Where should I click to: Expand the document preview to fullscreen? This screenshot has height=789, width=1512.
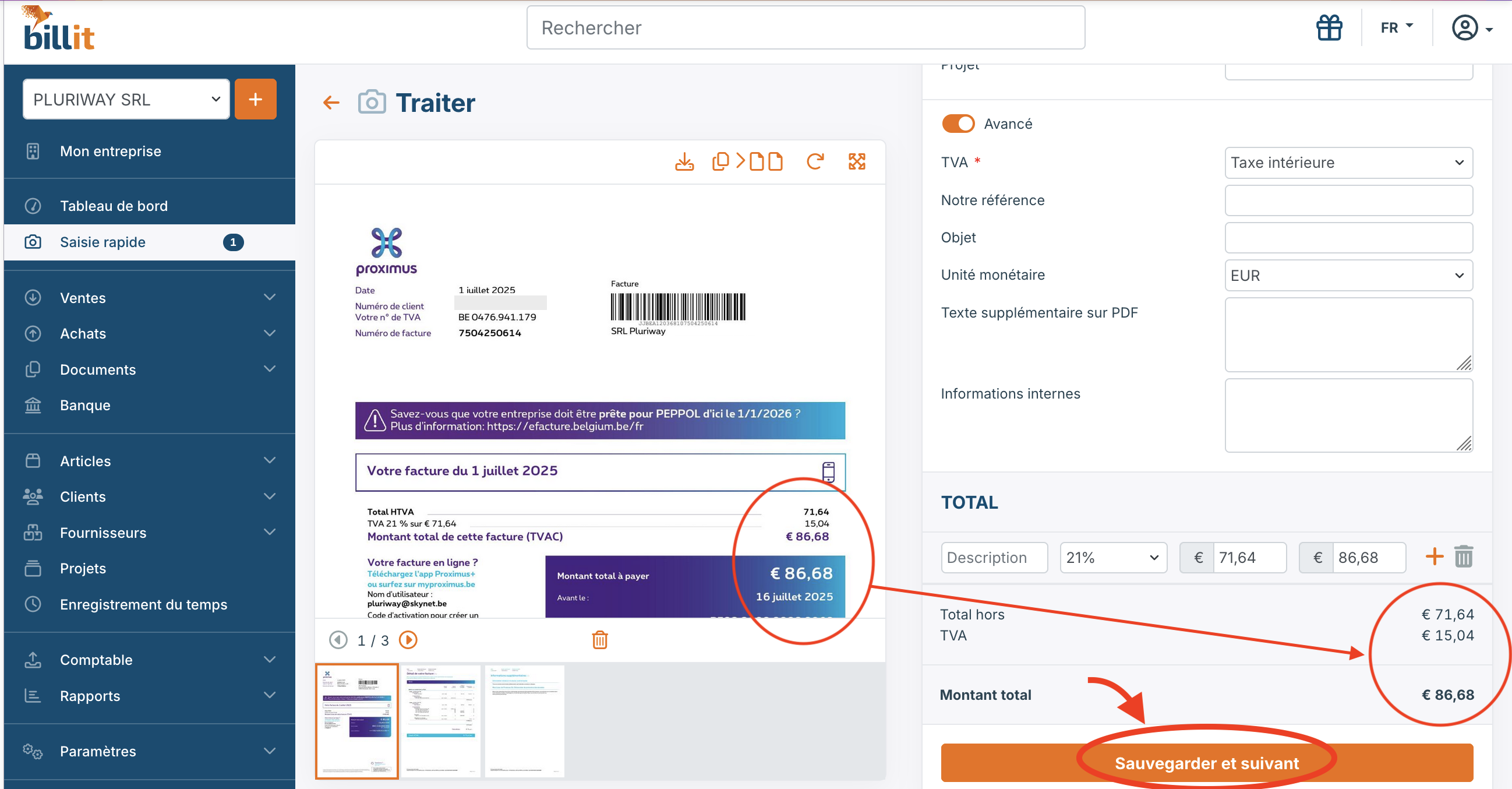[x=856, y=161]
